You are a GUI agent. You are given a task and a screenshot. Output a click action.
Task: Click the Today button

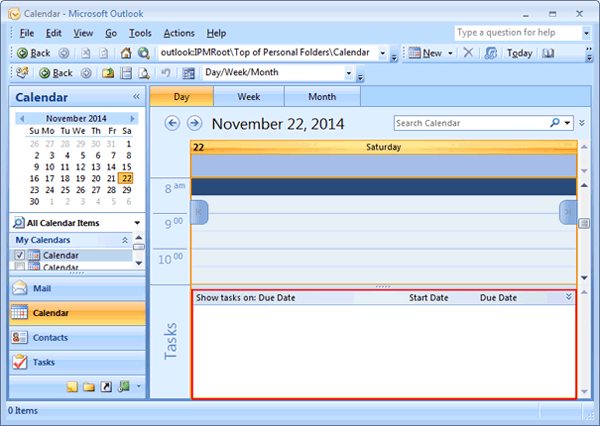click(x=519, y=53)
